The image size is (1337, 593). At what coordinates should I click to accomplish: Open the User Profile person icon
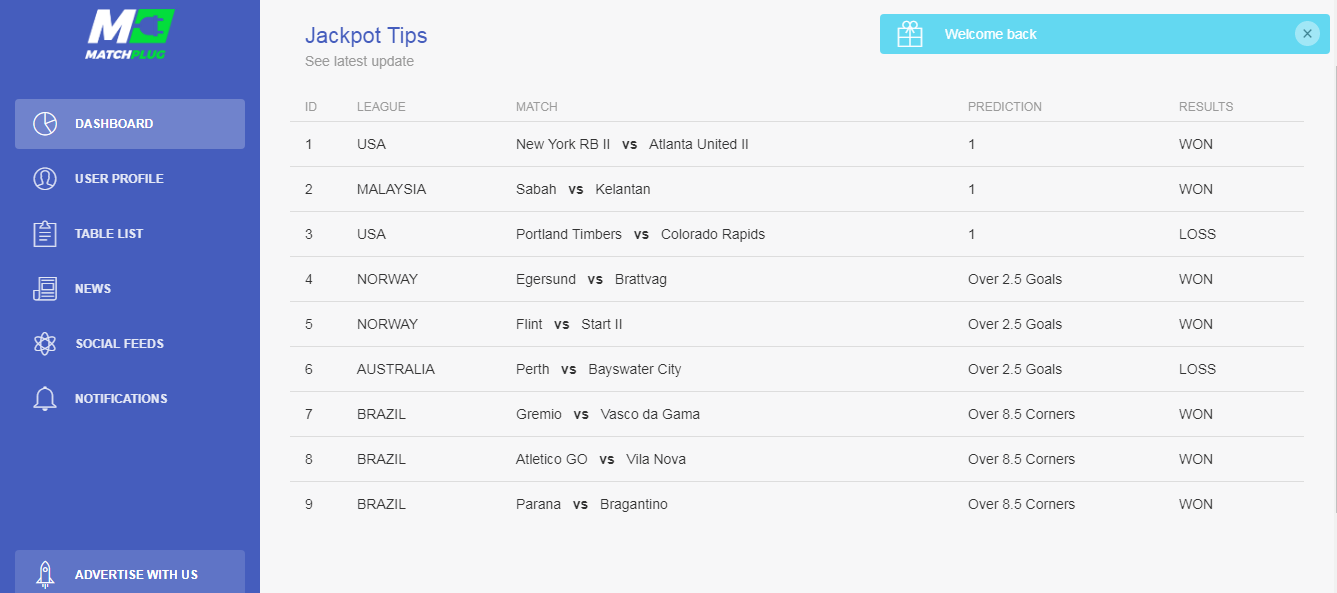click(x=45, y=179)
